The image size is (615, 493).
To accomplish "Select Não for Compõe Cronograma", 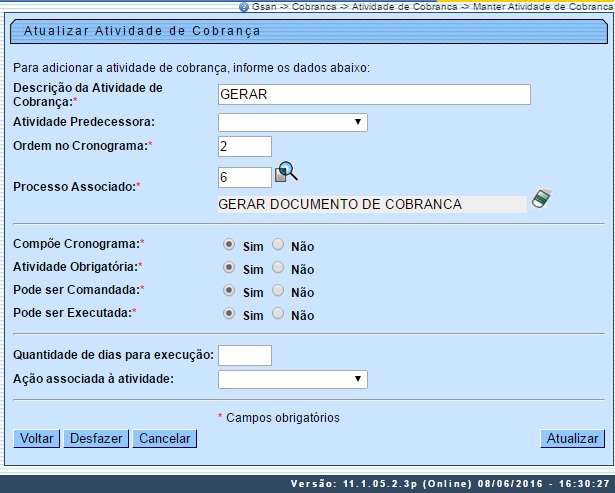I will 278,244.
